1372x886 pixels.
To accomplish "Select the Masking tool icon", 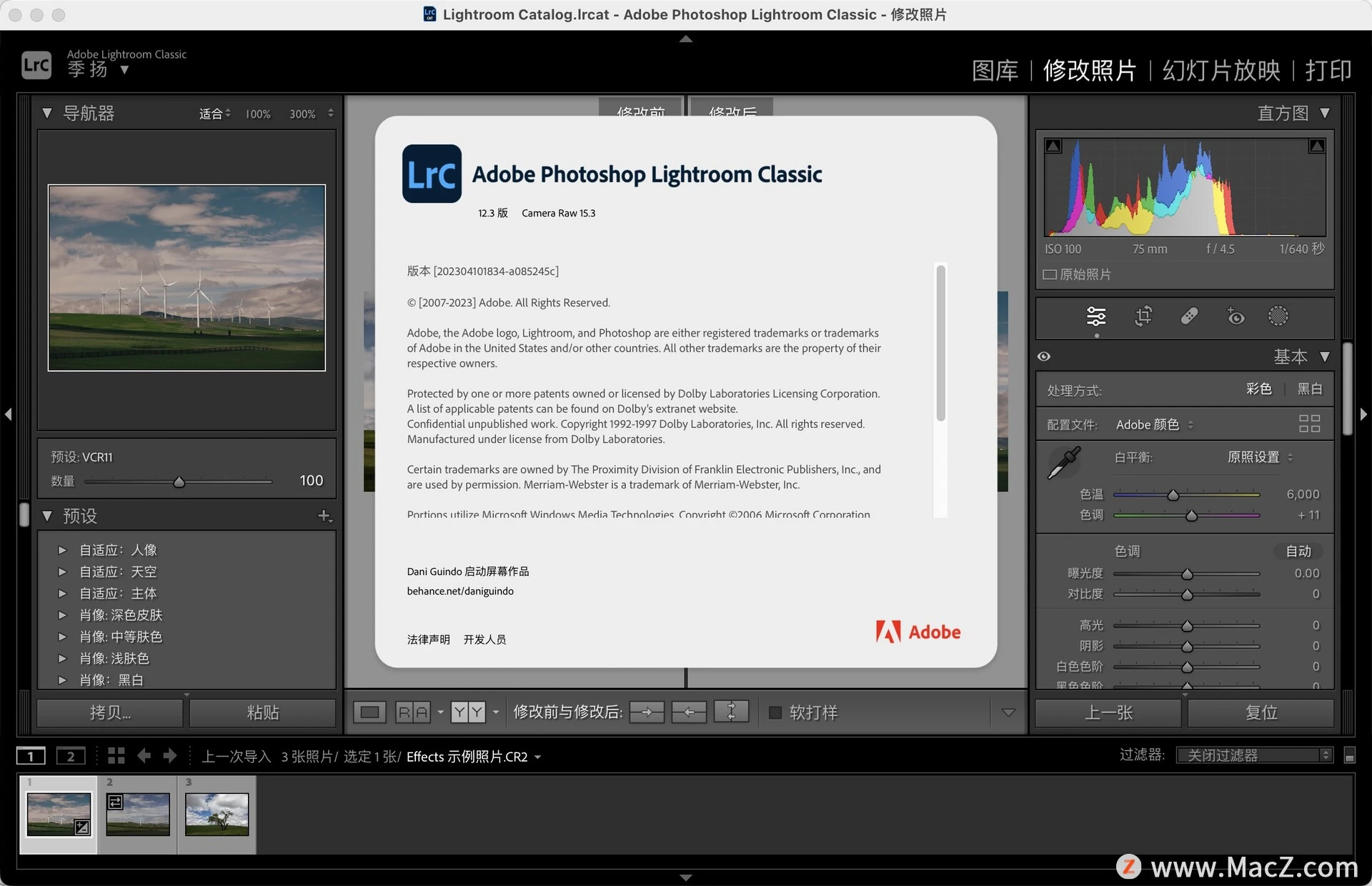I will (x=1278, y=316).
